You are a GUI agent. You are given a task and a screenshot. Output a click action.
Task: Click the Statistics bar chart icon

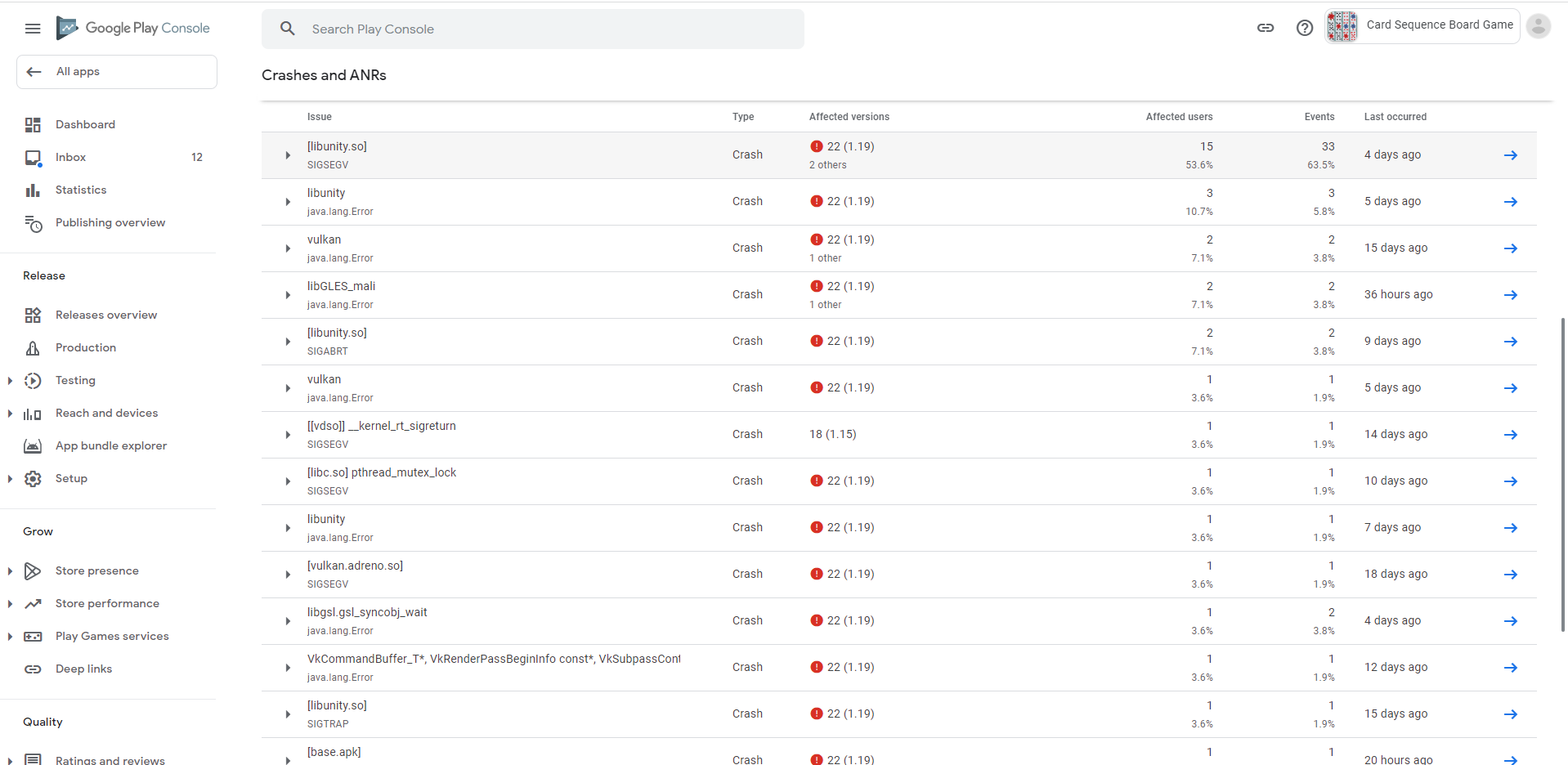[x=33, y=190]
